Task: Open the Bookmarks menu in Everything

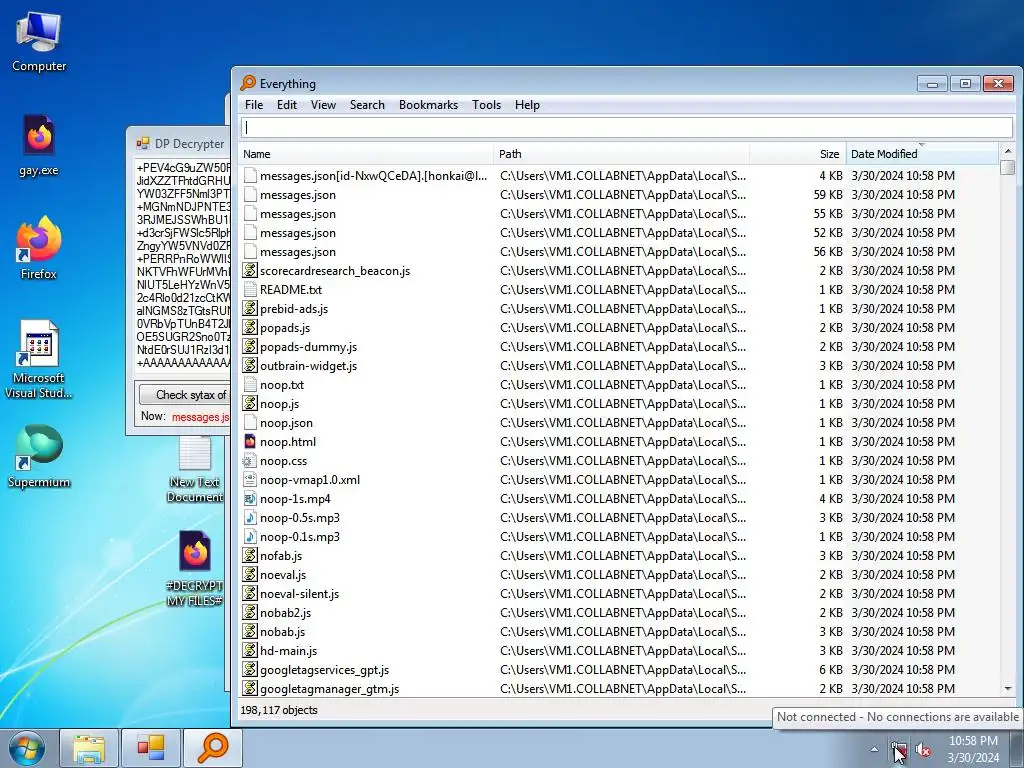Action: (x=428, y=104)
